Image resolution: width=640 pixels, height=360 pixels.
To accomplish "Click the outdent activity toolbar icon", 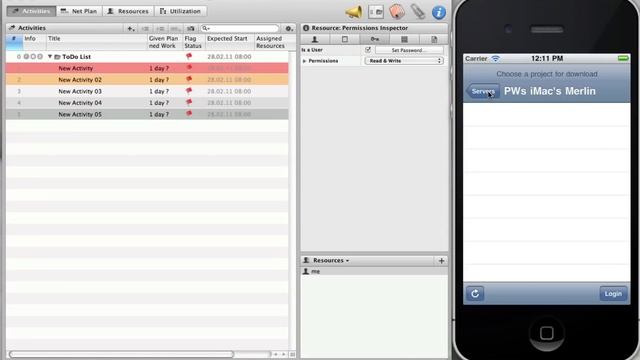I will [145, 28].
